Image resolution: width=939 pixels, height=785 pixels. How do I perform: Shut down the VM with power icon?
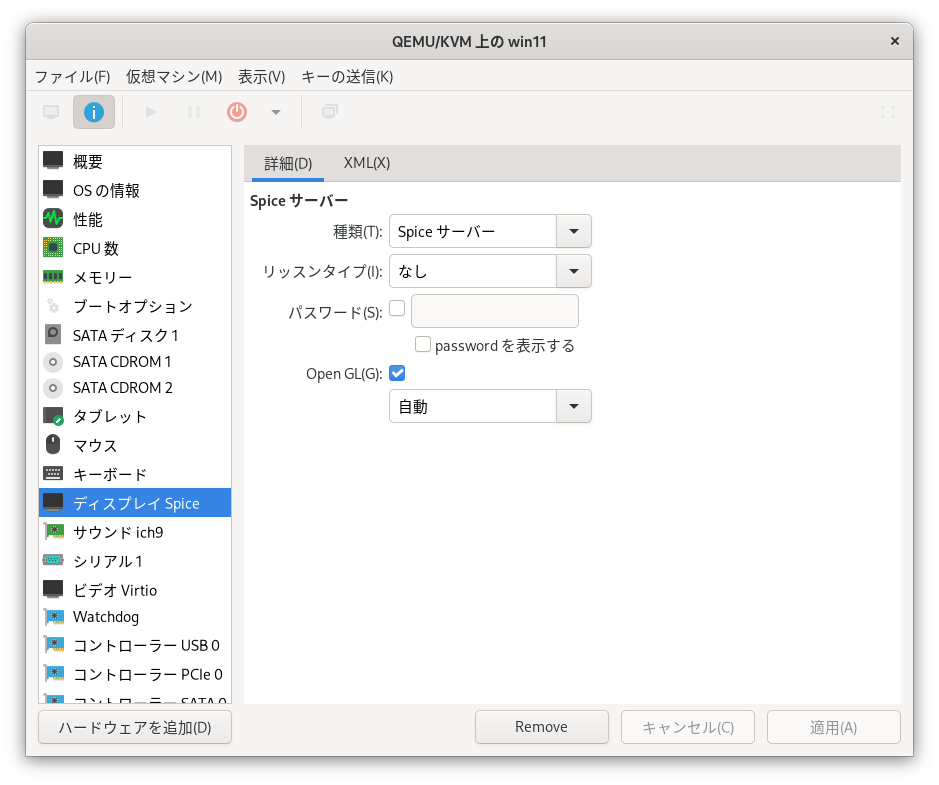click(x=237, y=112)
